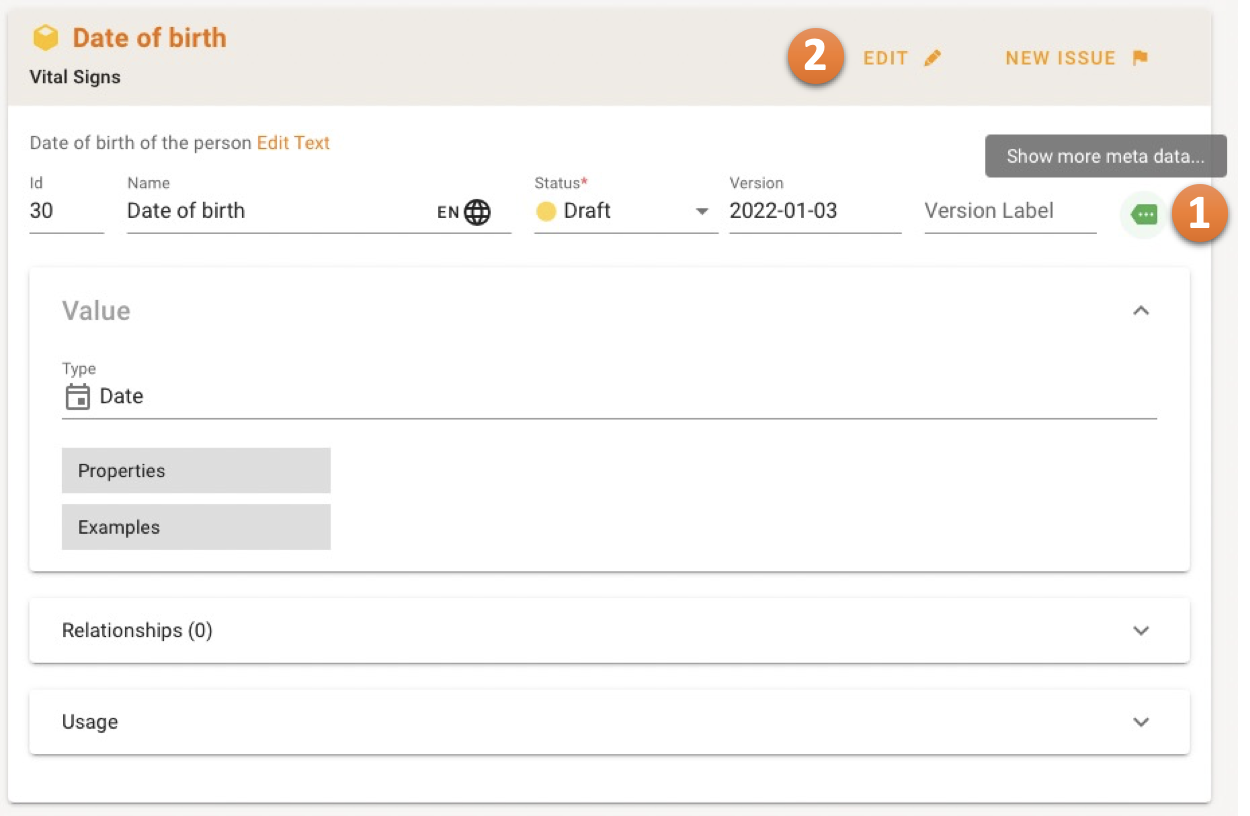Expand the Usage panel
Viewport: 1250px width, 816px height.
coord(1141,722)
